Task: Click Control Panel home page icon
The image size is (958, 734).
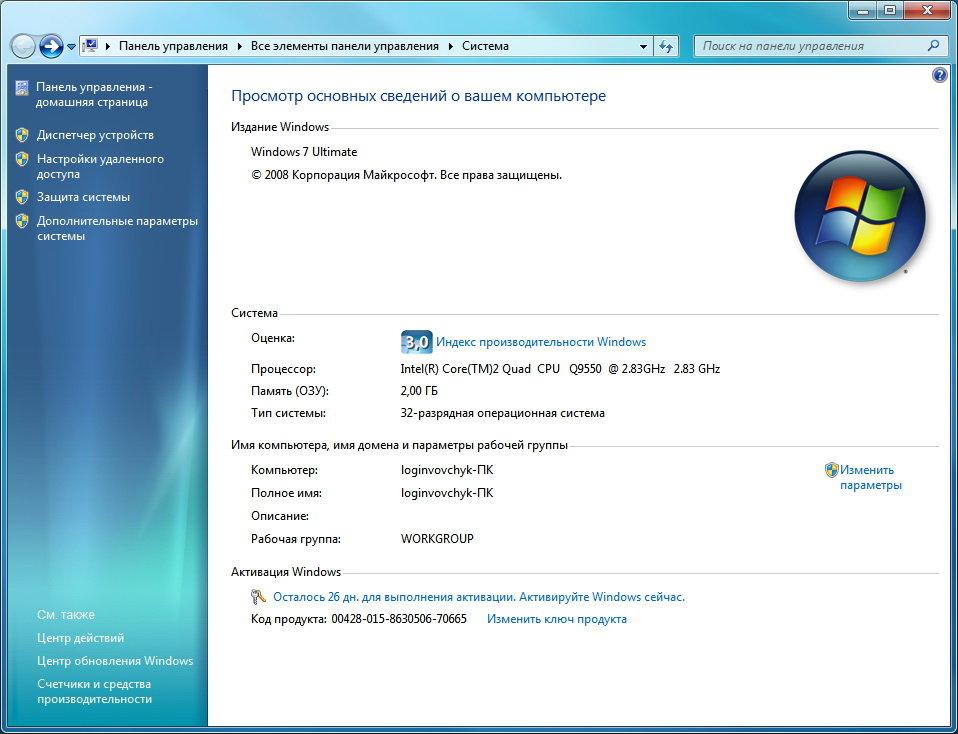Action: 22,87
